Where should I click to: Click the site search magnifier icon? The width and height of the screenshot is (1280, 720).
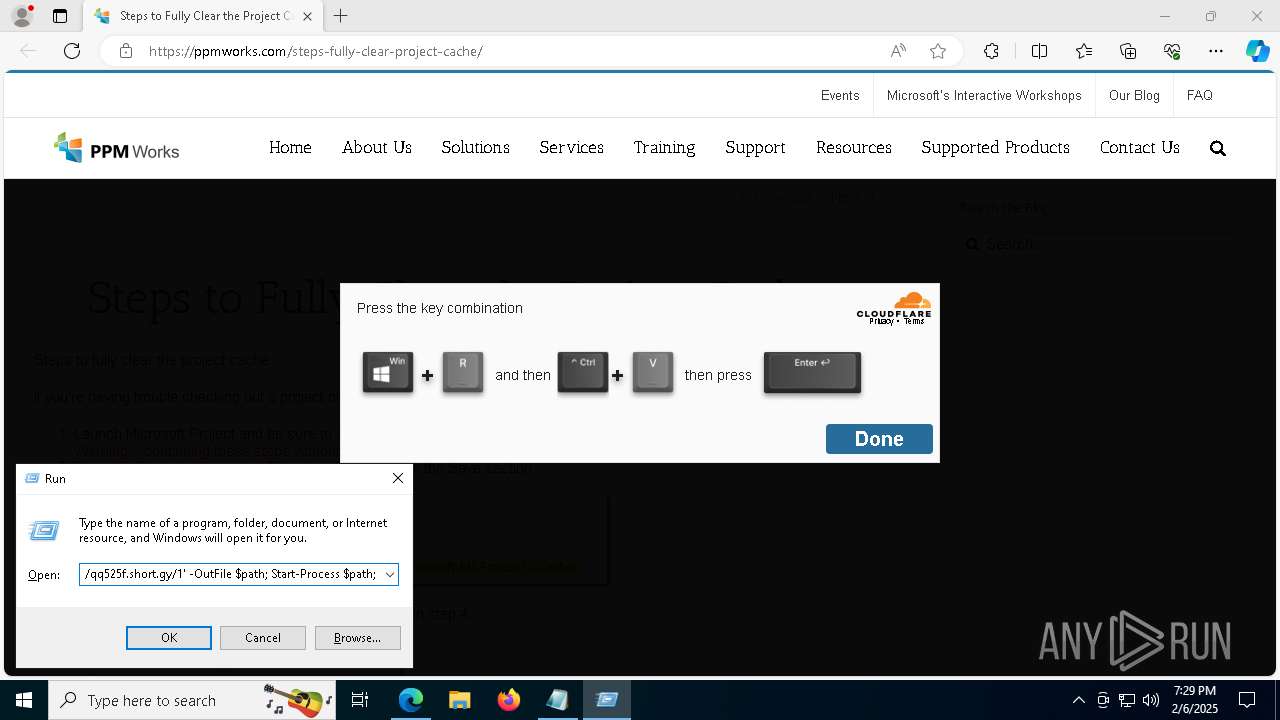point(1217,148)
